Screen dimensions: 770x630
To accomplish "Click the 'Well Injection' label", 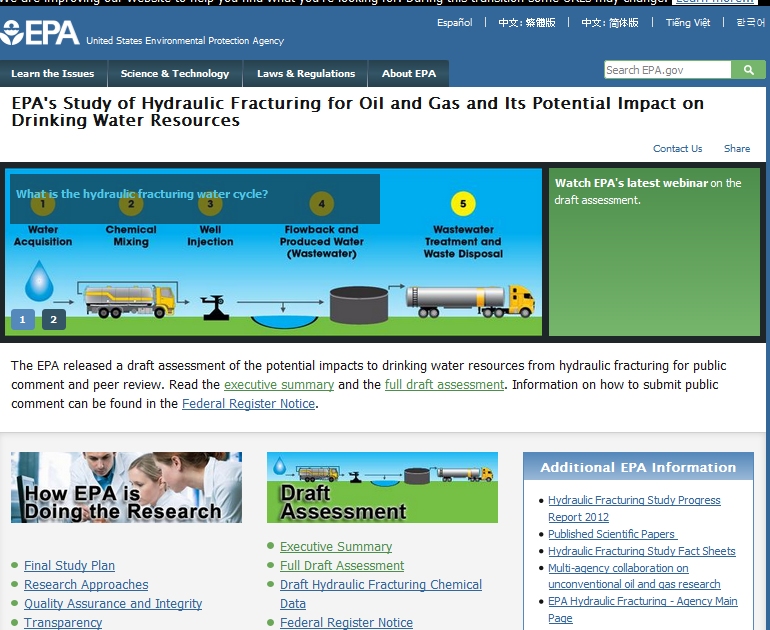I will (x=210, y=236).
